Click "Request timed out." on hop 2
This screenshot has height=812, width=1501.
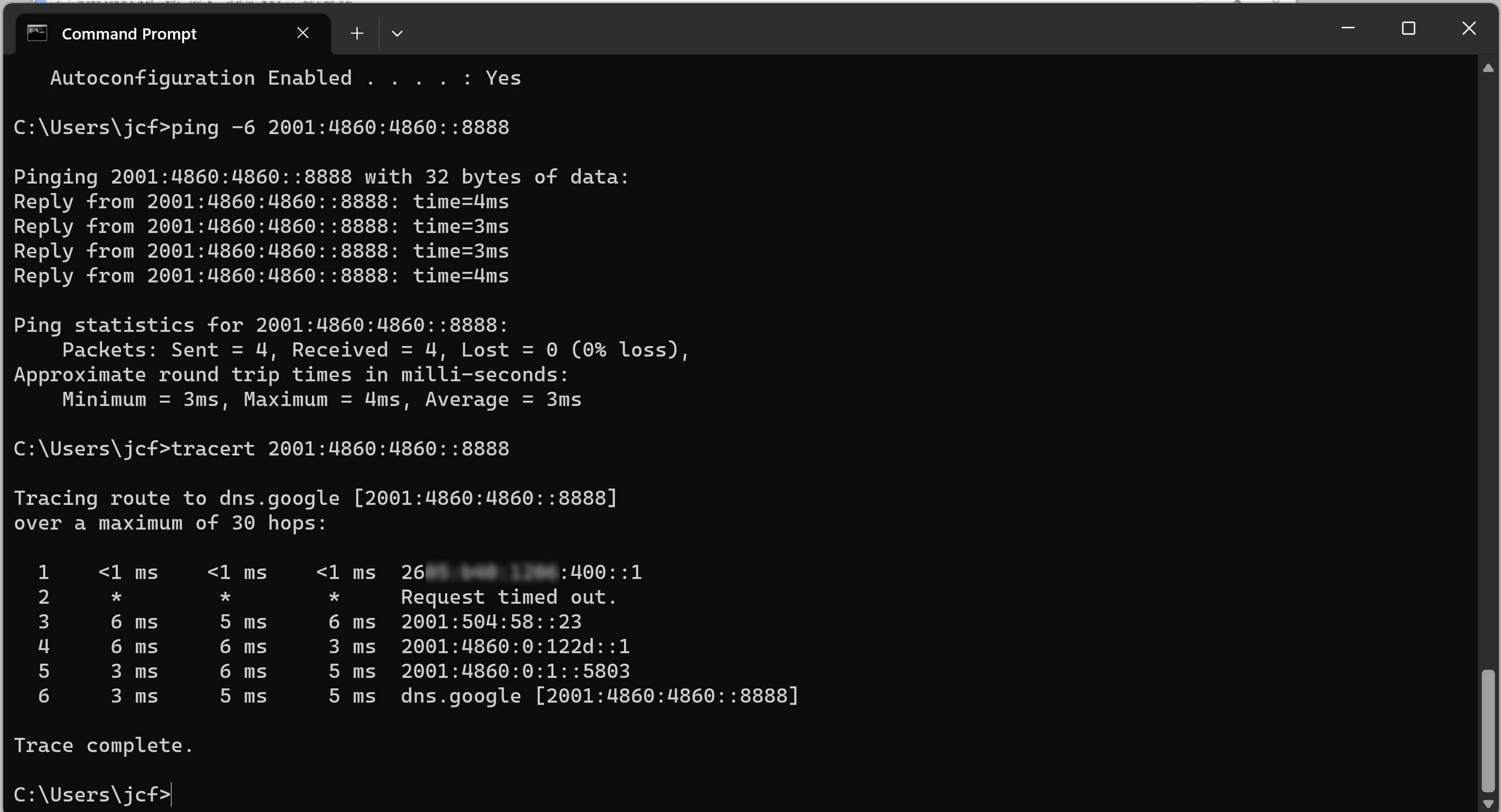click(x=508, y=597)
